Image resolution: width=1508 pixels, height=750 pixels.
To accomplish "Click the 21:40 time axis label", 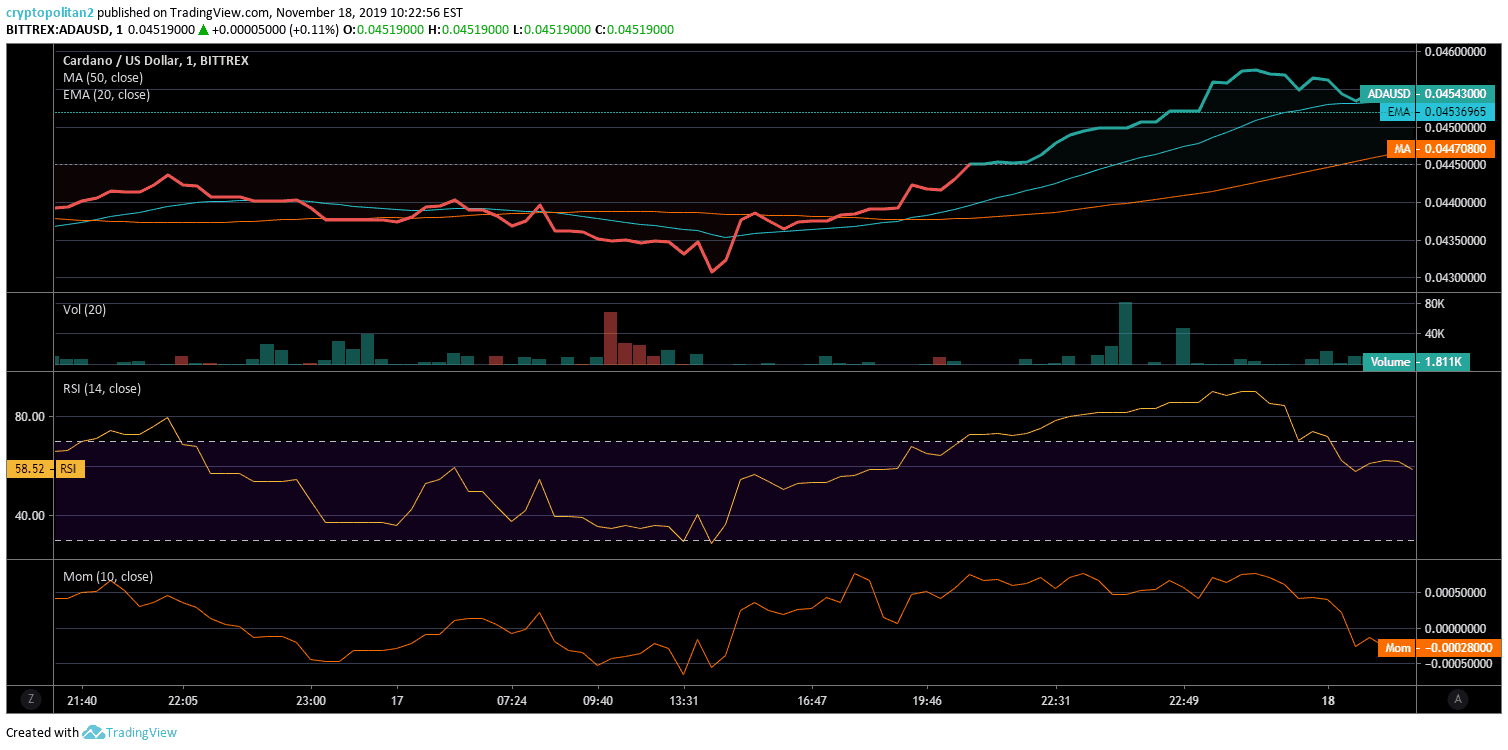I will [x=81, y=701].
